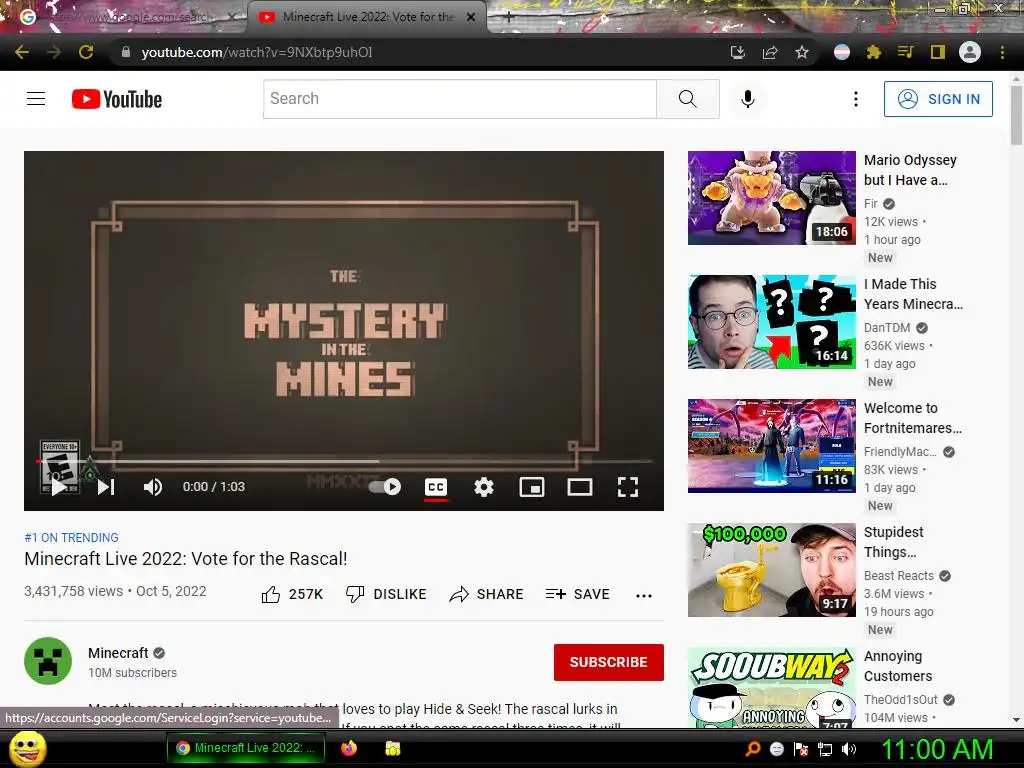Image resolution: width=1024 pixels, height=768 pixels.
Task: Click the taskbar clock 11:00 AM
Action: (x=938, y=749)
